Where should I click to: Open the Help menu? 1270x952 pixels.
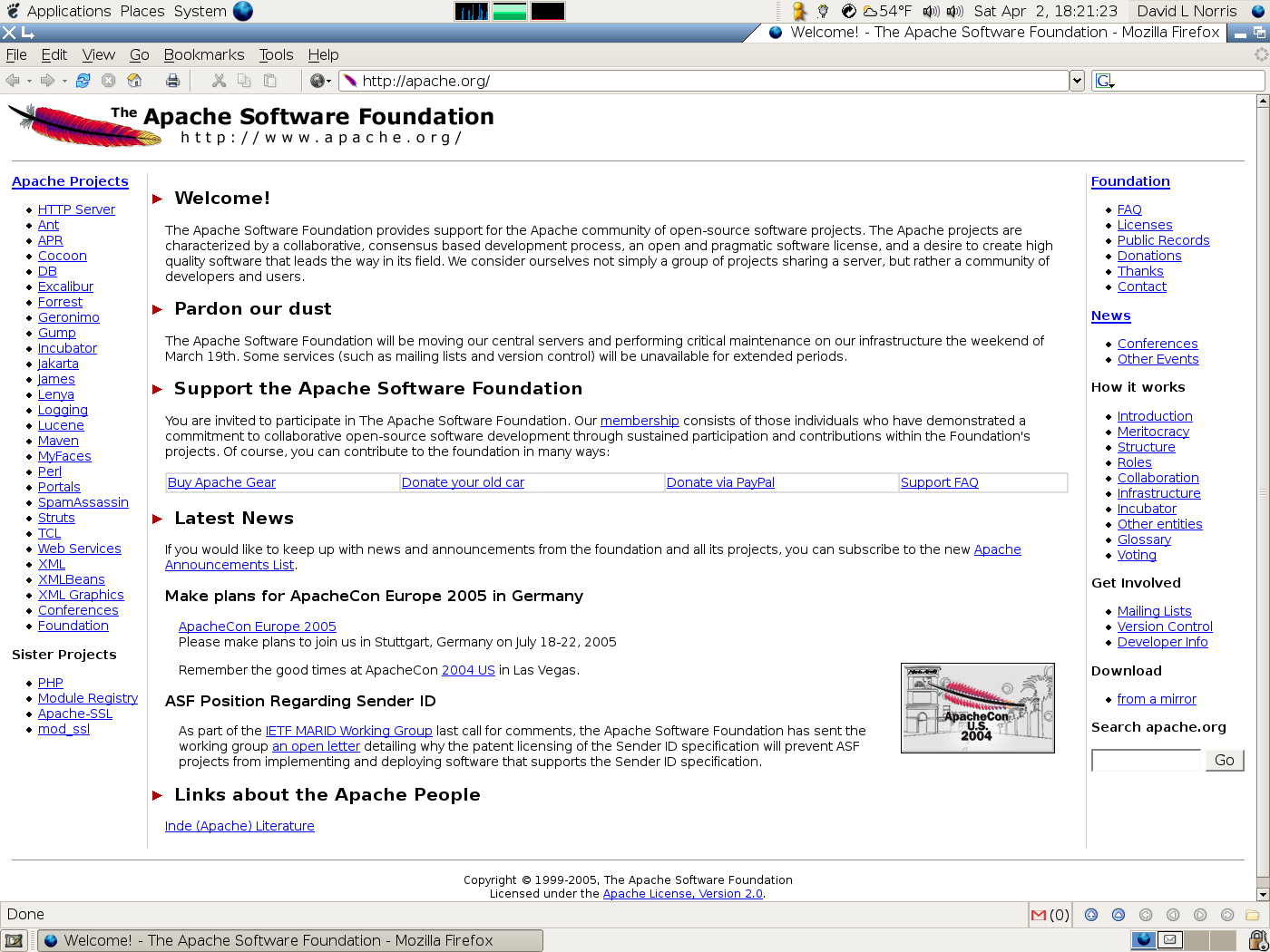pos(323,54)
